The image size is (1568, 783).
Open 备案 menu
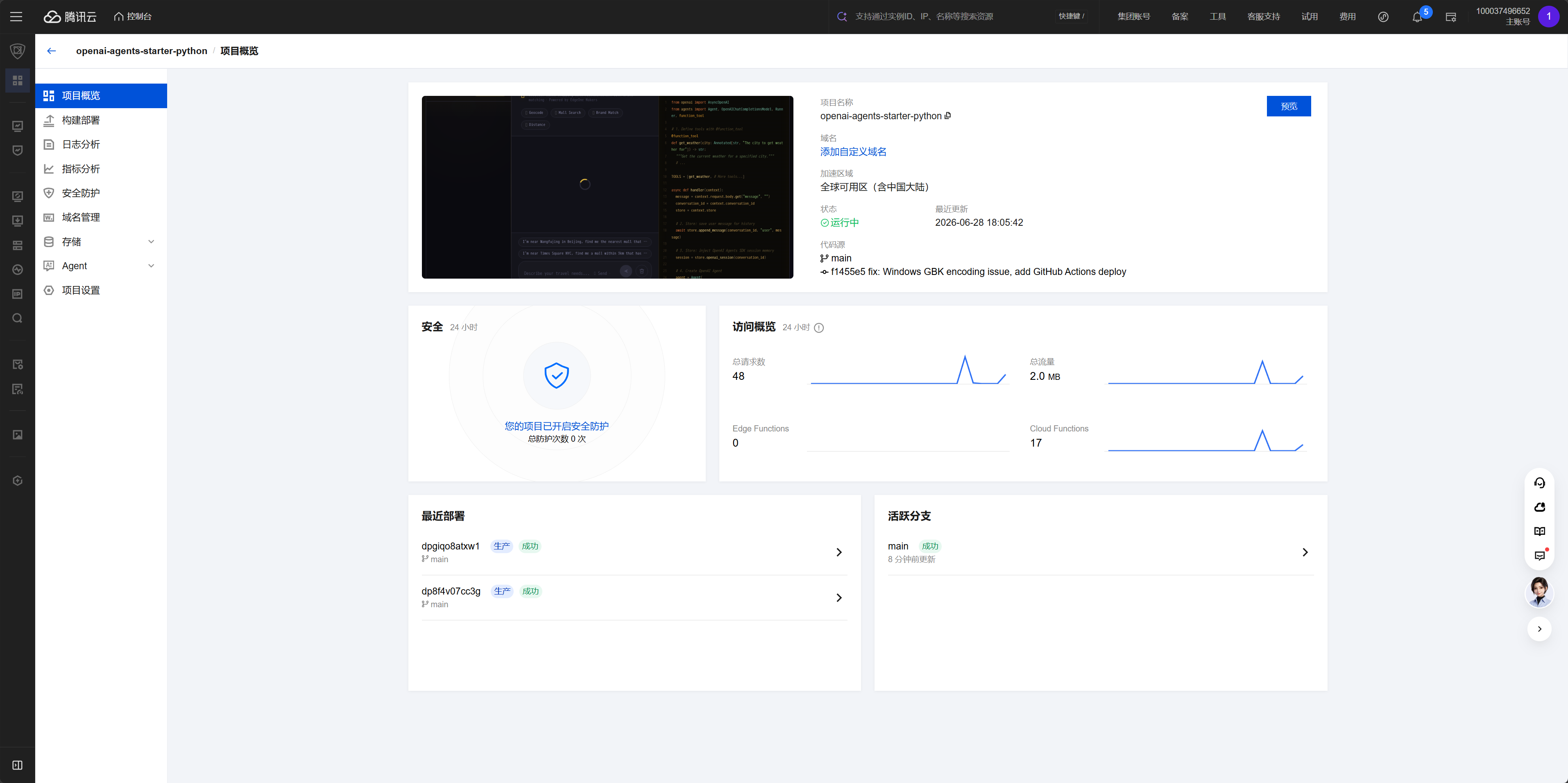pos(1180,16)
